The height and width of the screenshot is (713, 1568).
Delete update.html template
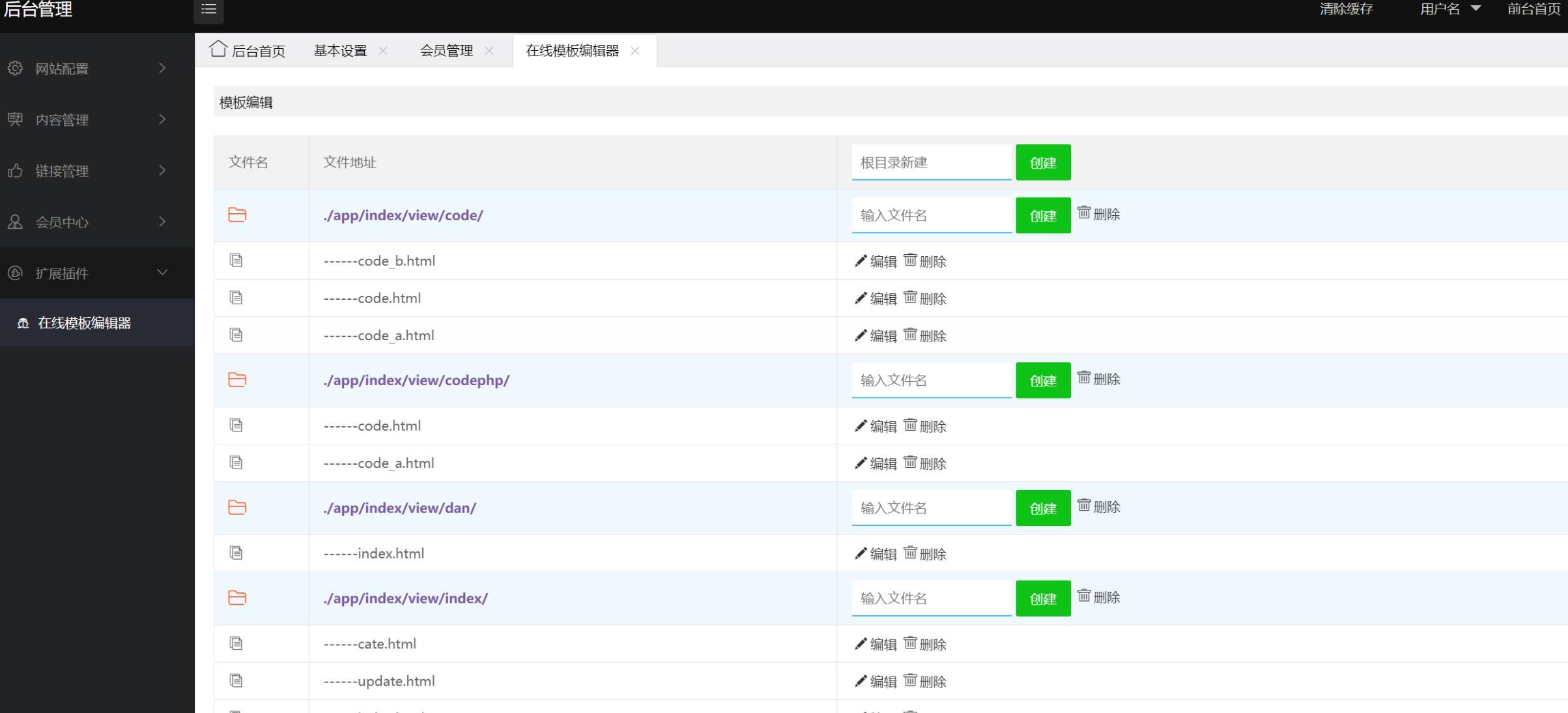tap(925, 681)
